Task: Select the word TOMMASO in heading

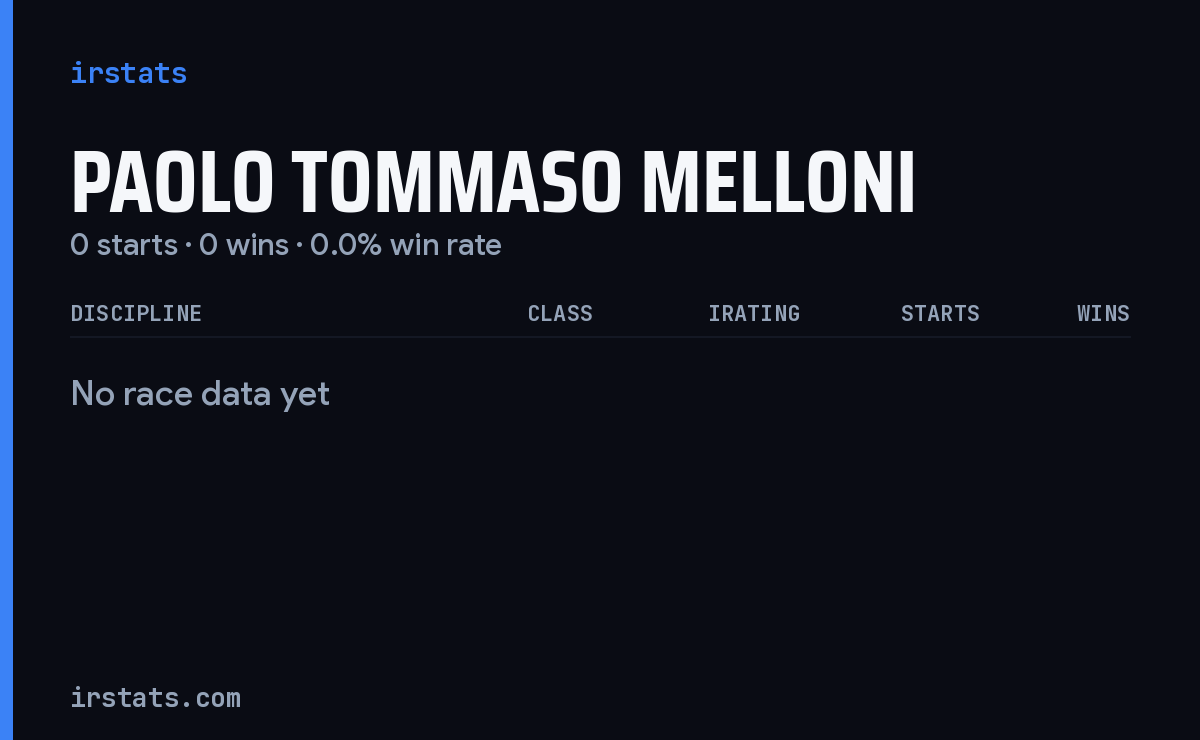Action: pyautogui.click(x=457, y=184)
